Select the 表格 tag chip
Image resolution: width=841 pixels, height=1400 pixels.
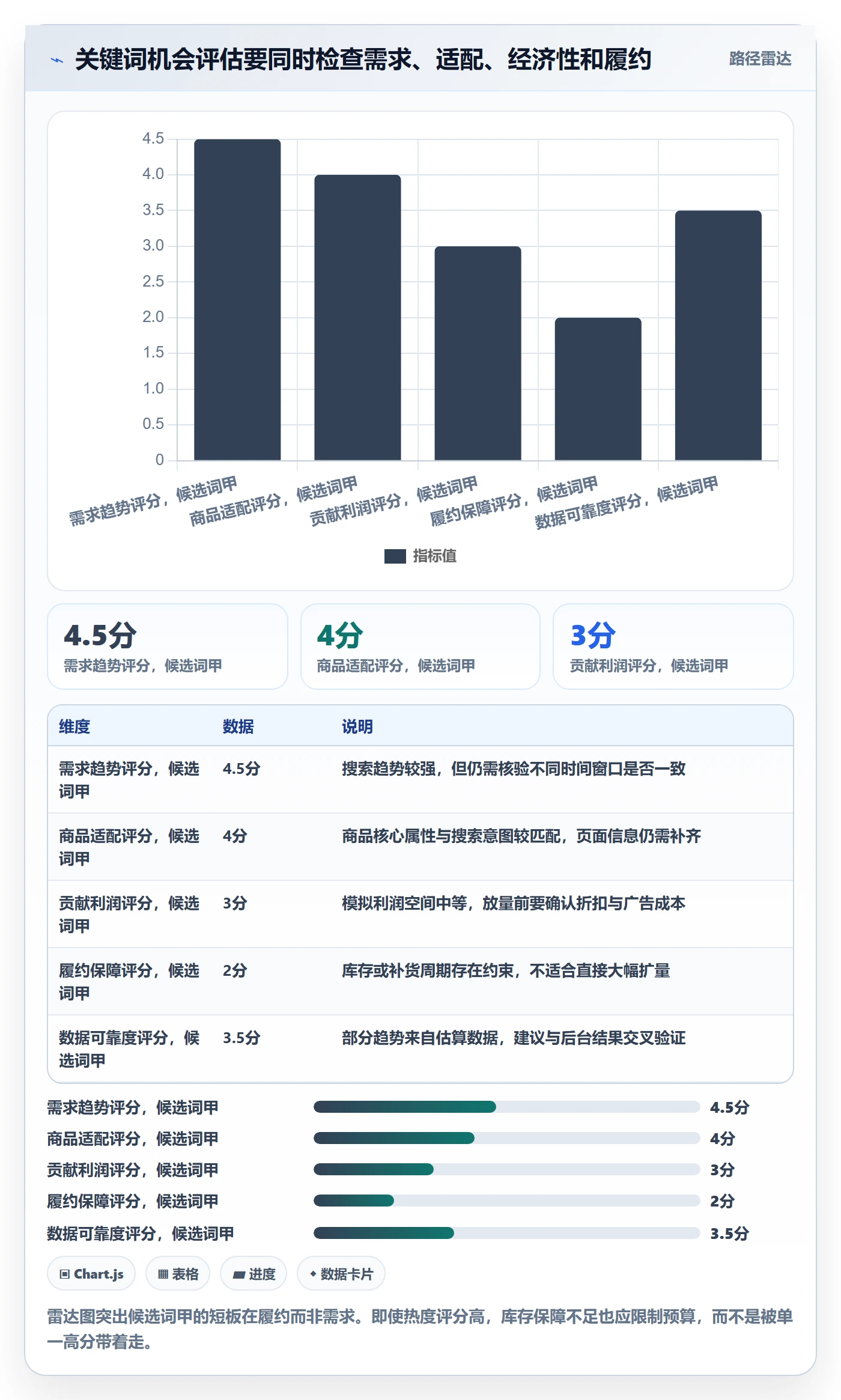click(x=178, y=1273)
